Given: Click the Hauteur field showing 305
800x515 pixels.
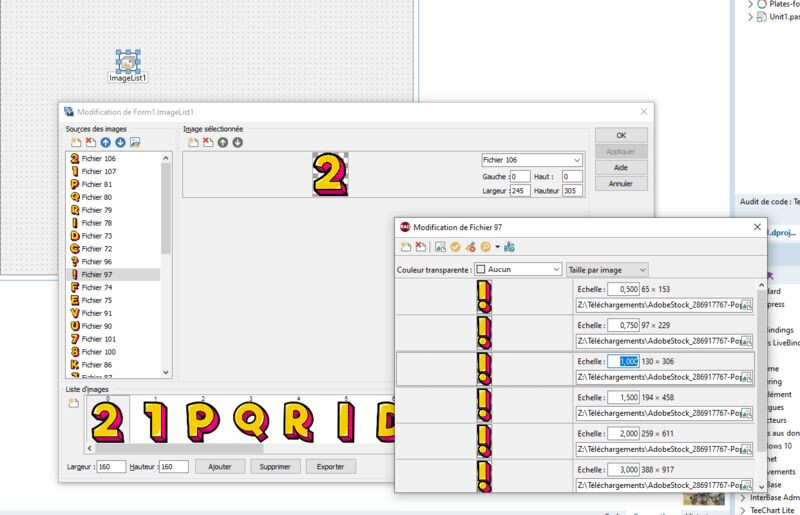Looking at the screenshot, I should coord(572,191).
